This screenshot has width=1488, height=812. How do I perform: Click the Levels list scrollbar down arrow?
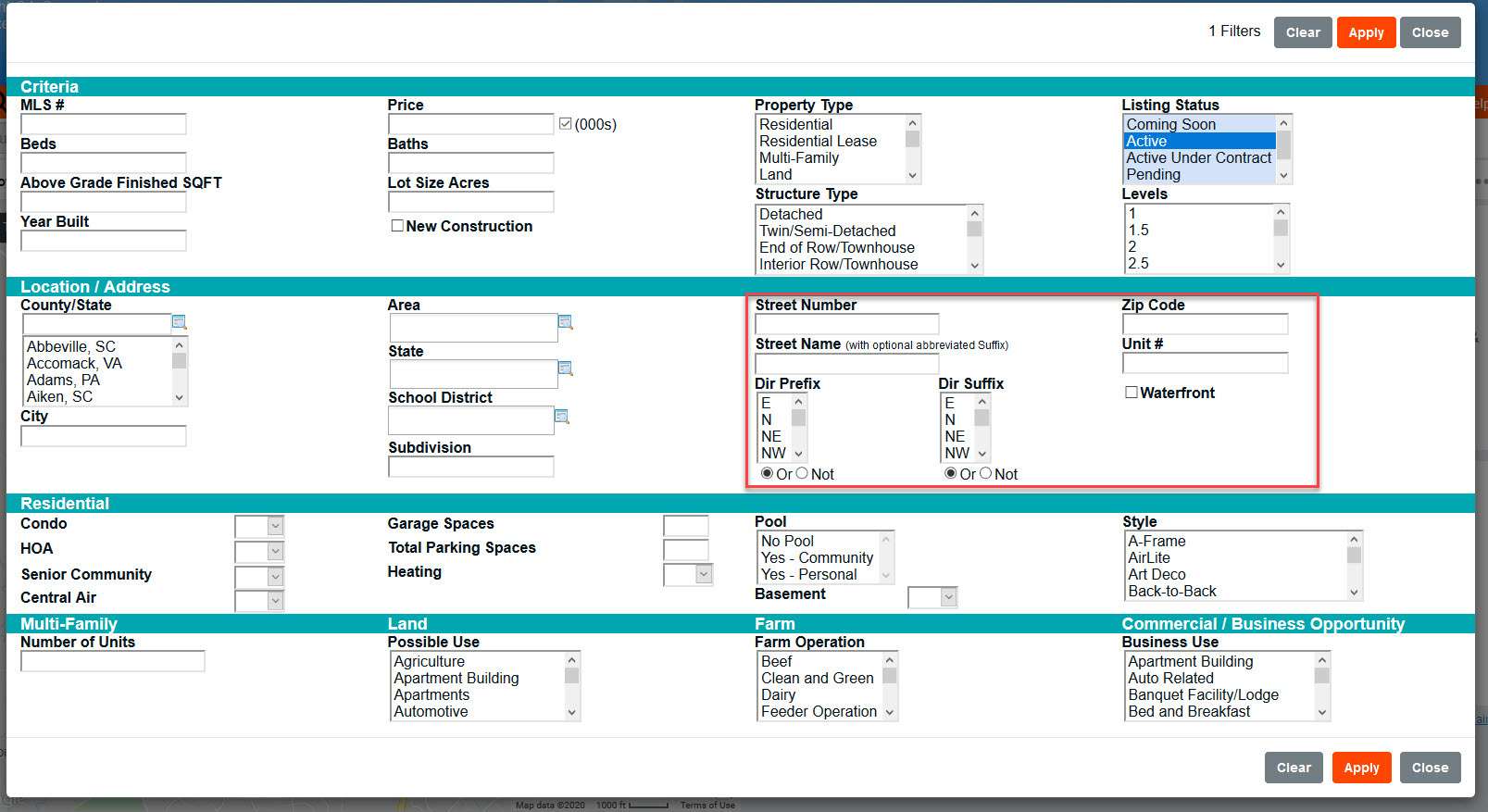1281,265
